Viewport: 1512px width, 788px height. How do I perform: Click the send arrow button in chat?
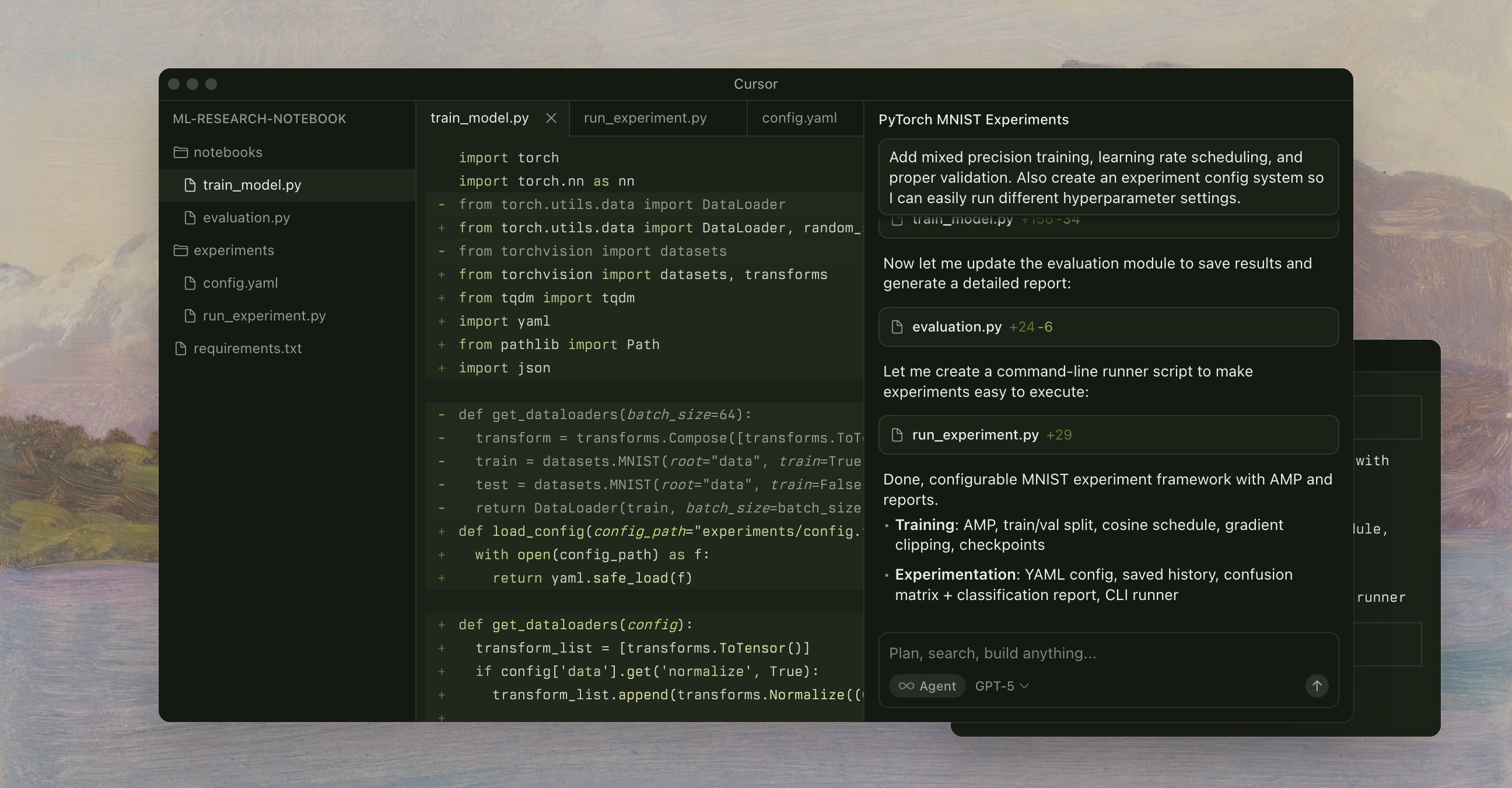pos(1317,686)
